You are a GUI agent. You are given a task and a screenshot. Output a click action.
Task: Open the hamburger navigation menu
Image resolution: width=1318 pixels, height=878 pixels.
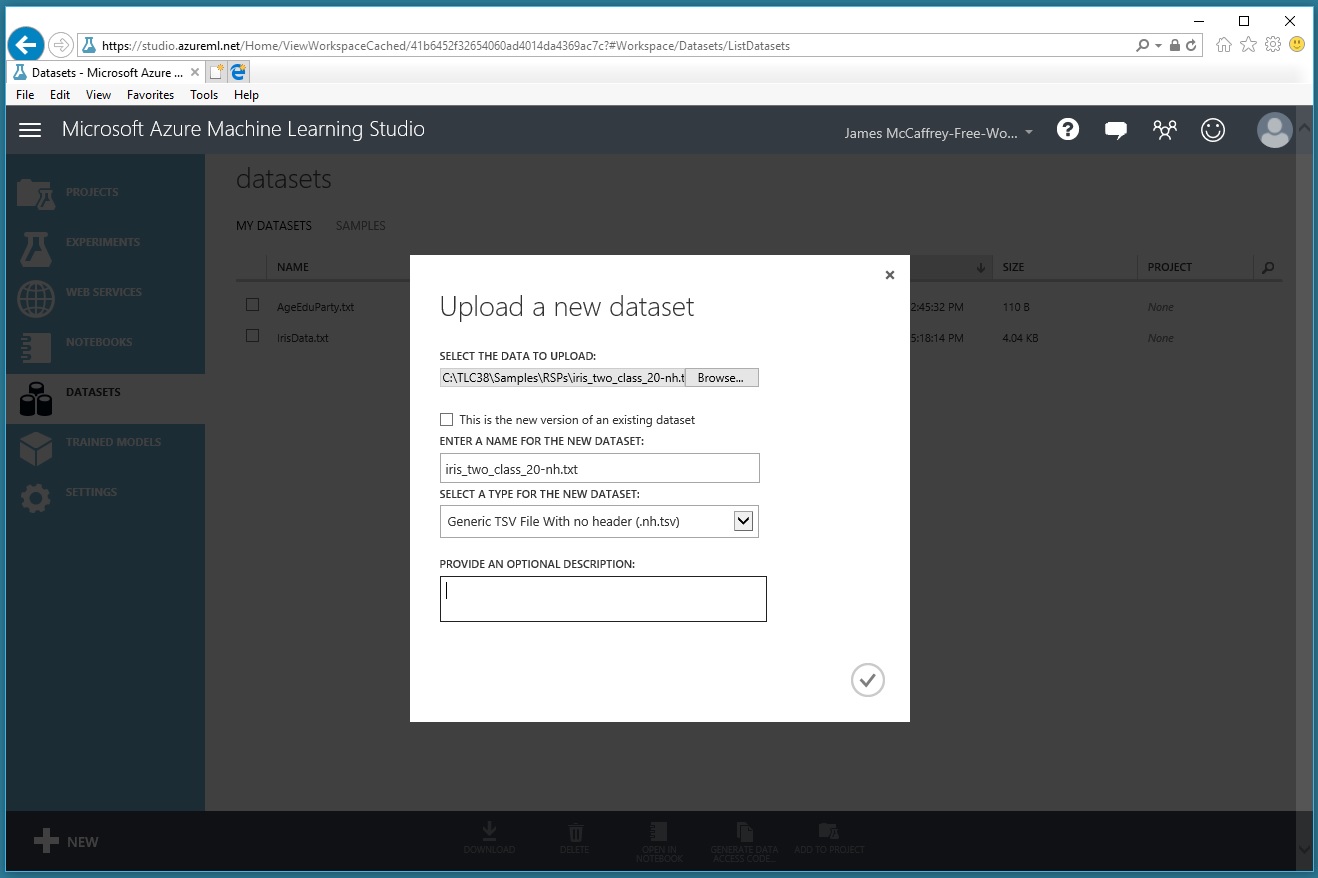pos(30,130)
